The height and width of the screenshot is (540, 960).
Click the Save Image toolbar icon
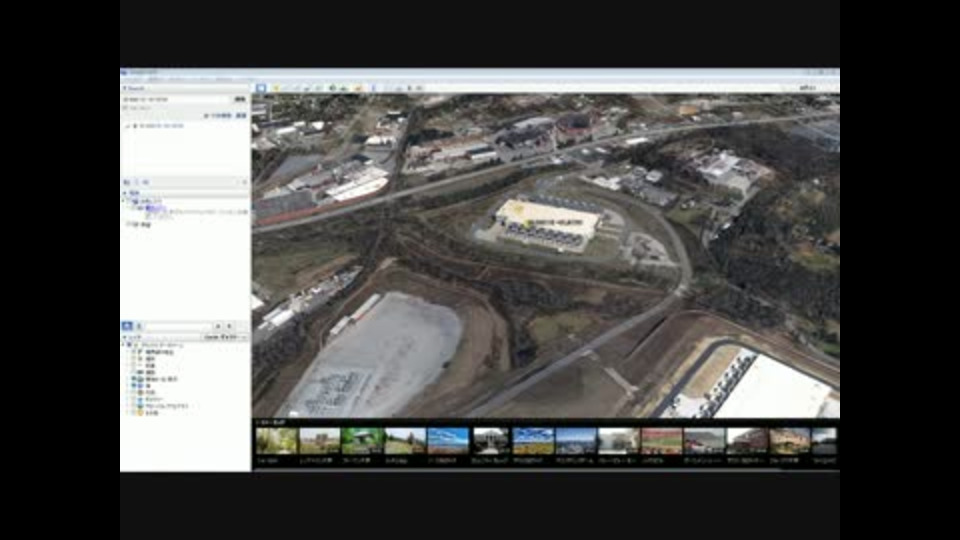coord(410,88)
